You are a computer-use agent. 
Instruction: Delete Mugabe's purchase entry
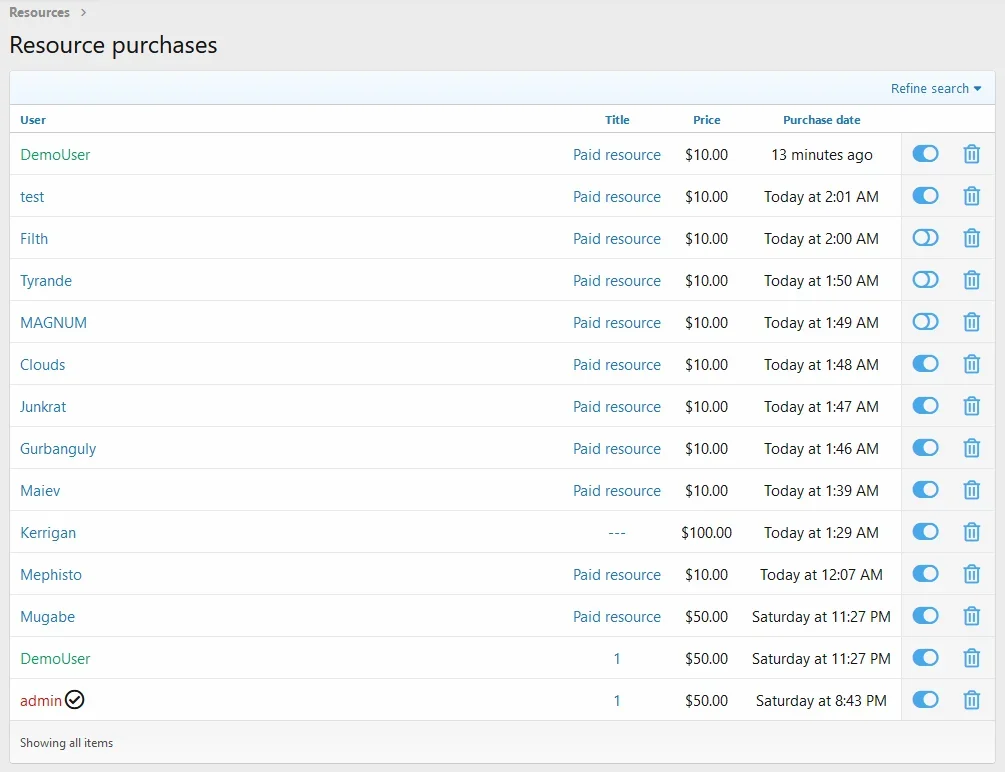(971, 616)
